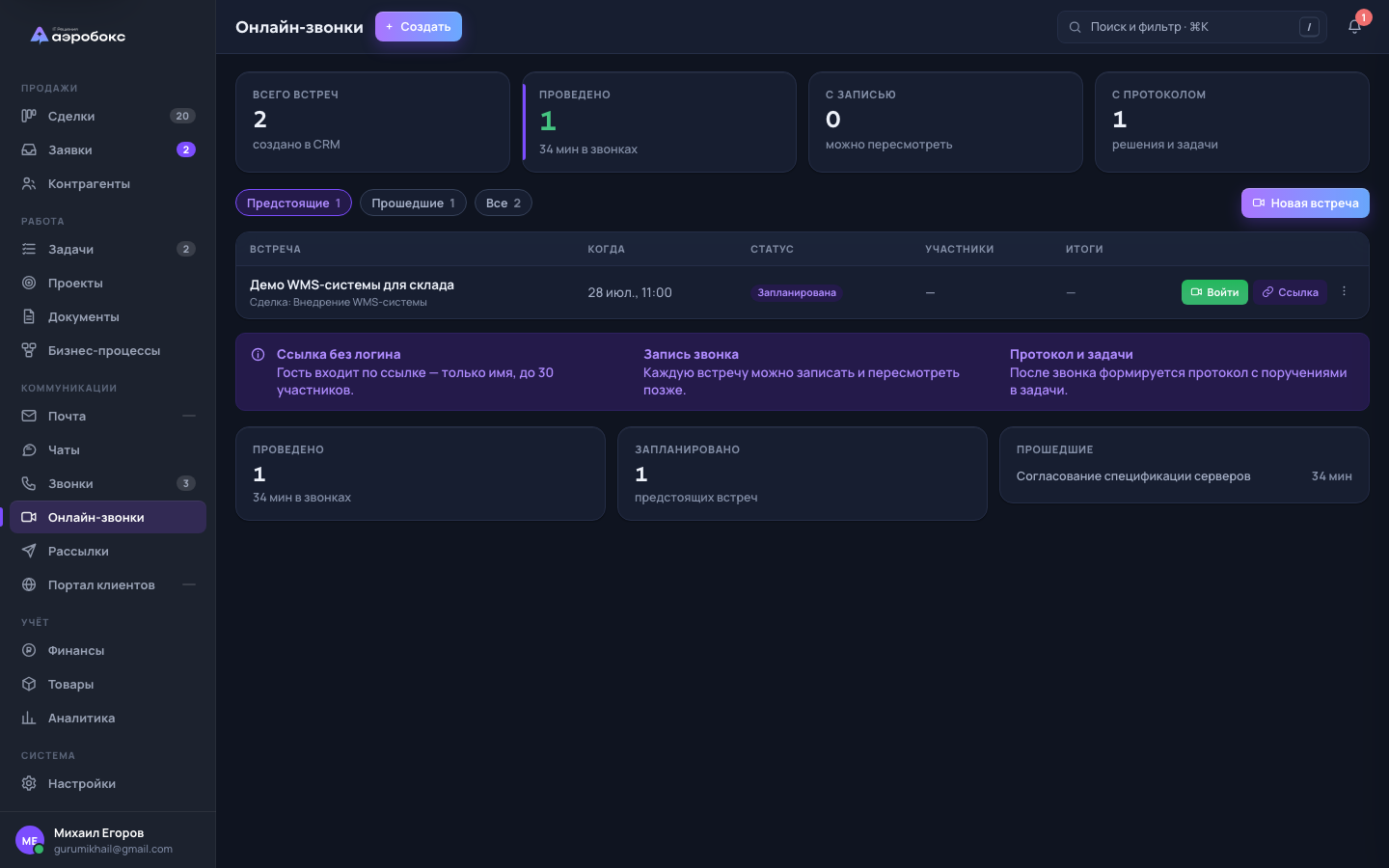The width and height of the screenshot is (1389, 868).
Task: Click the Документы file icon
Action: click(29, 316)
